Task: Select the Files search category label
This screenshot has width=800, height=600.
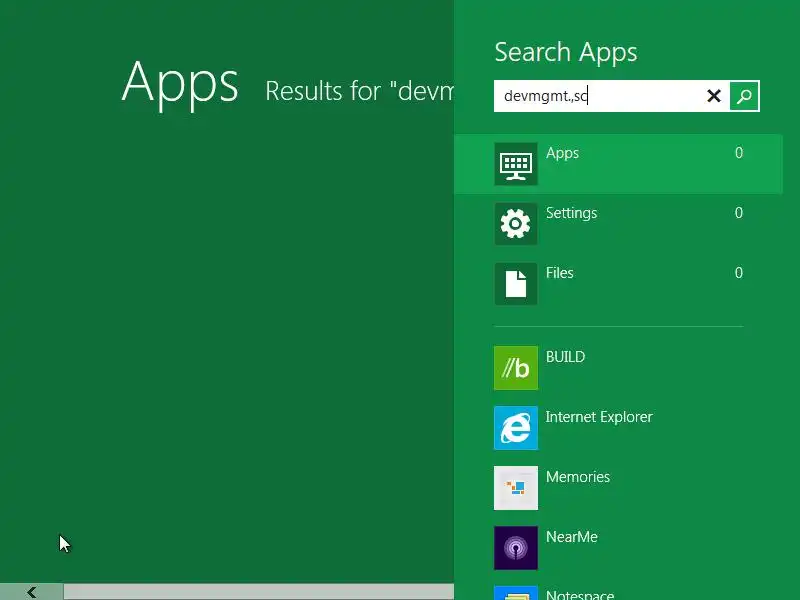Action: 560,273
